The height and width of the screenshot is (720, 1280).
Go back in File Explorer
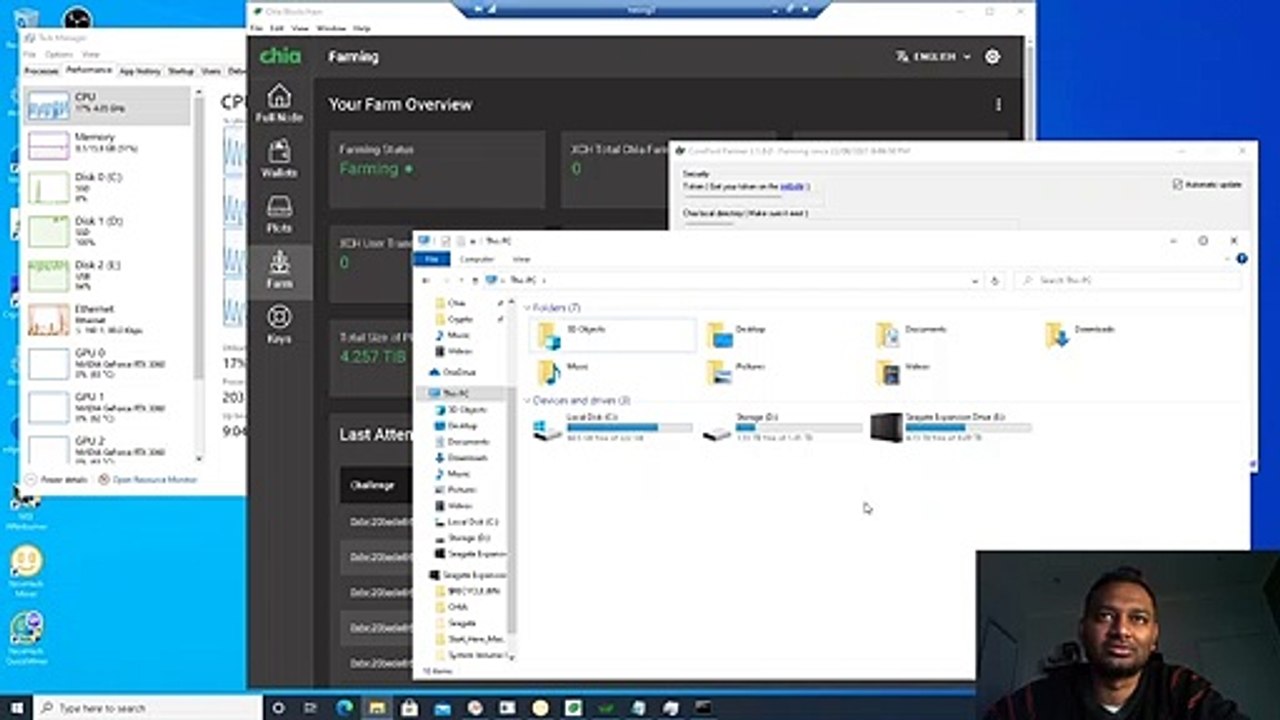tap(426, 281)
